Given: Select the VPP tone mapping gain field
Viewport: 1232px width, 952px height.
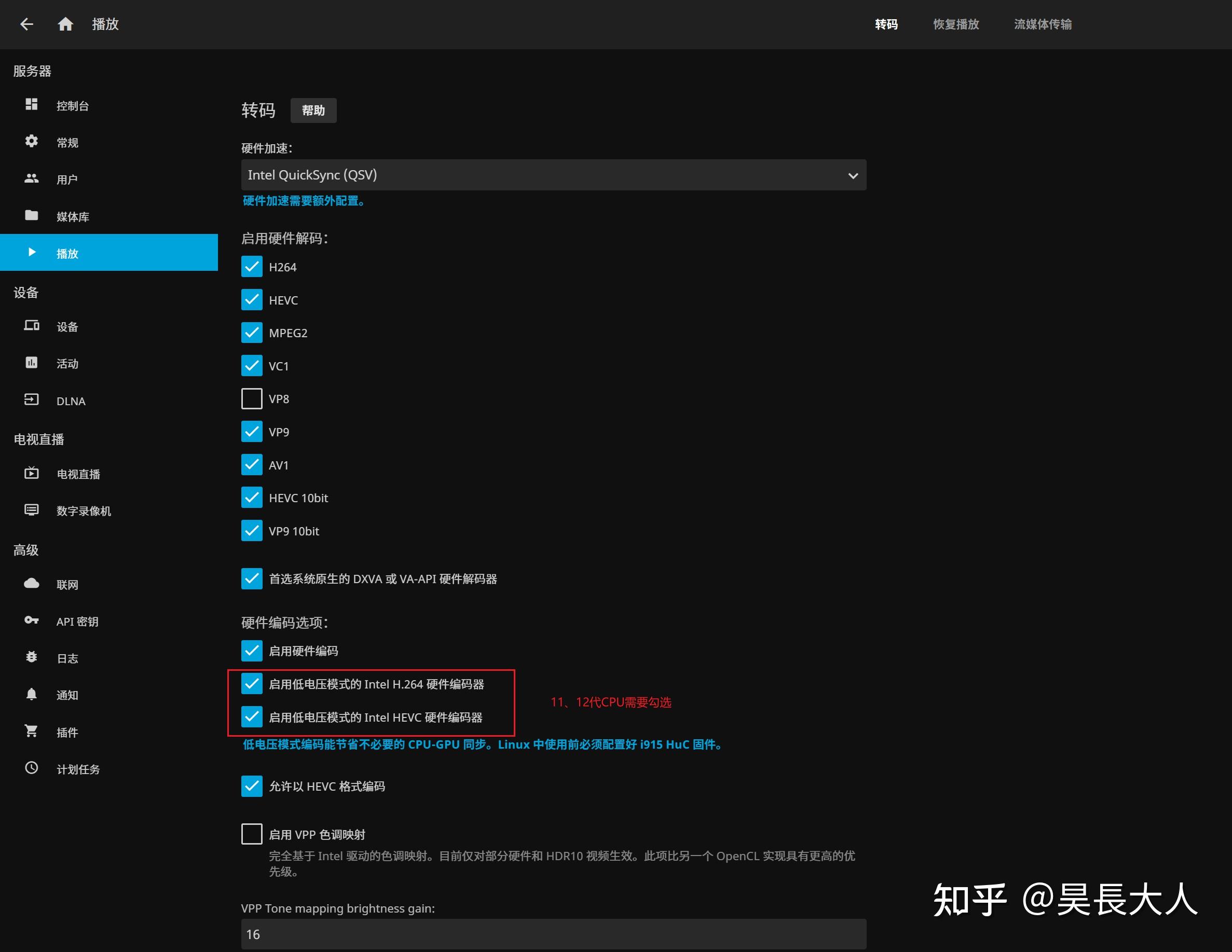Looking at the screenshot, I should click(x=552, y=934).
